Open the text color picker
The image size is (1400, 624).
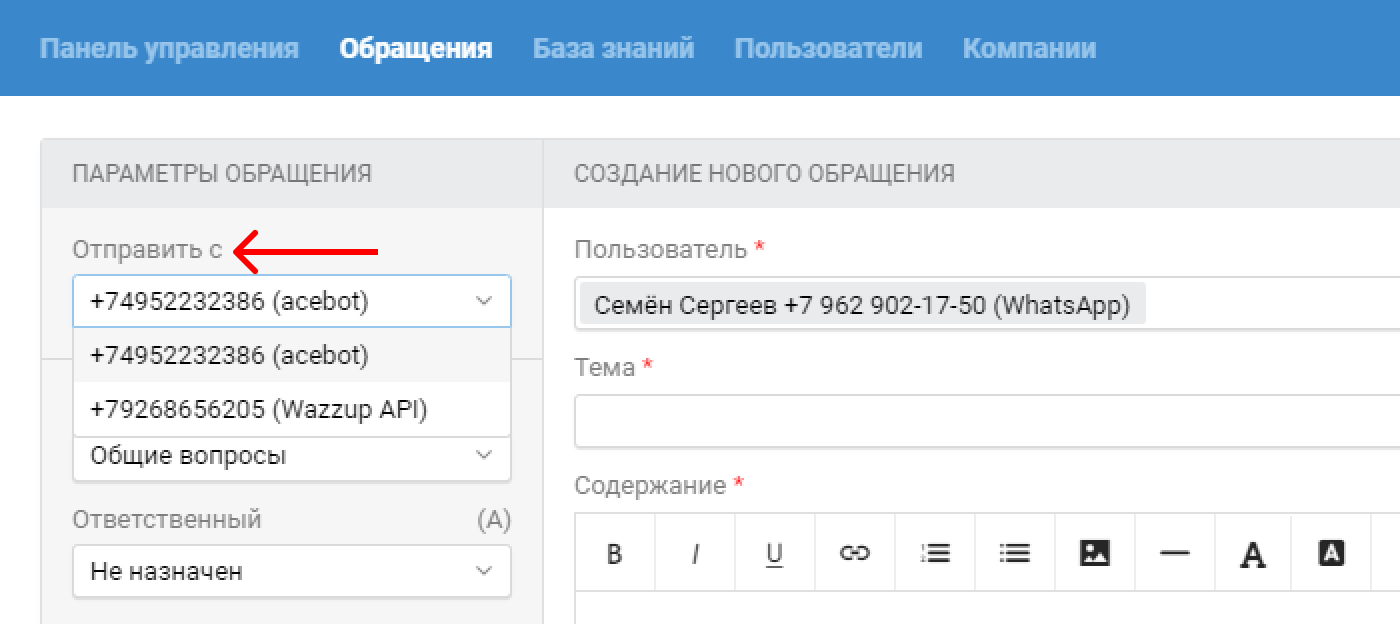[1252, 553]
